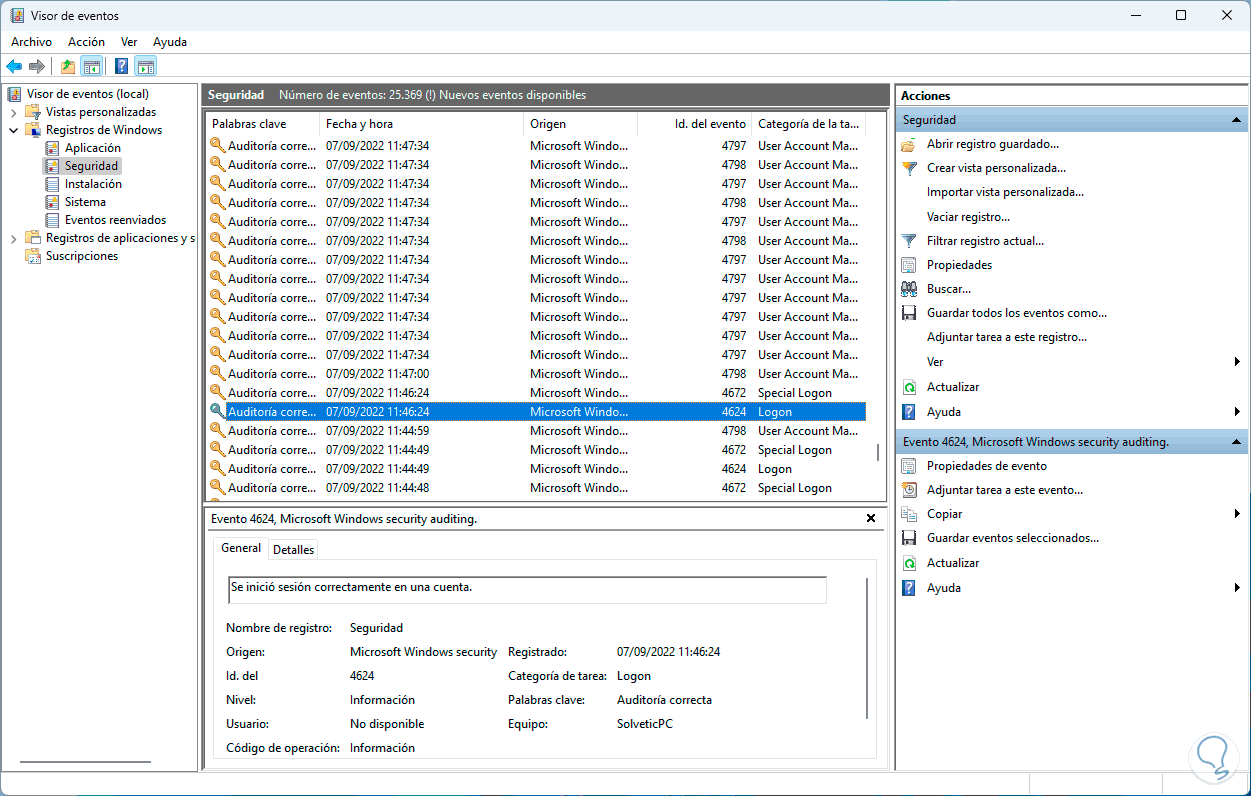1251x796 pixels.
Task: Select the 11:44:48 Special Logon event
Action: pos(536,488)
